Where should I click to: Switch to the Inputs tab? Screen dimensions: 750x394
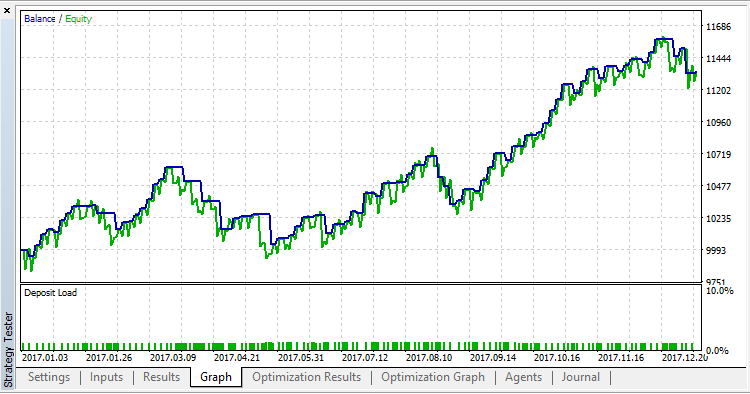pos(106,377)
